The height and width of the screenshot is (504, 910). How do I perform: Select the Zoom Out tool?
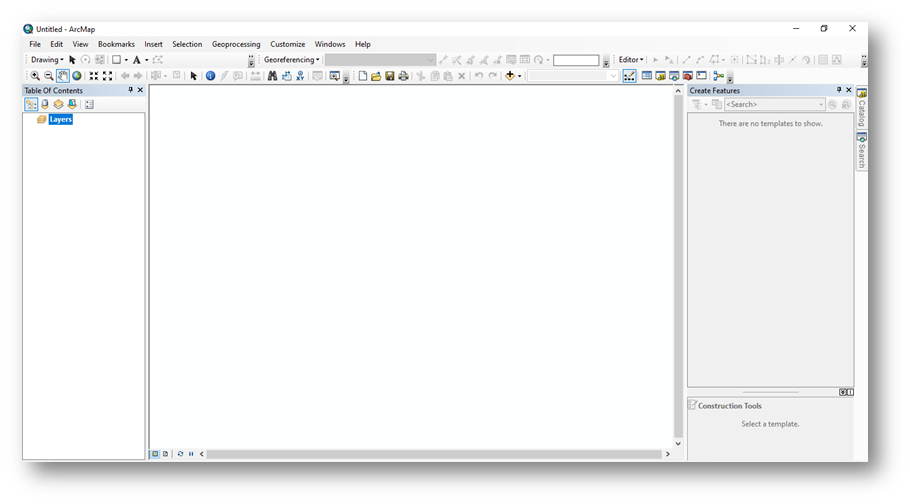click(49, 76)
